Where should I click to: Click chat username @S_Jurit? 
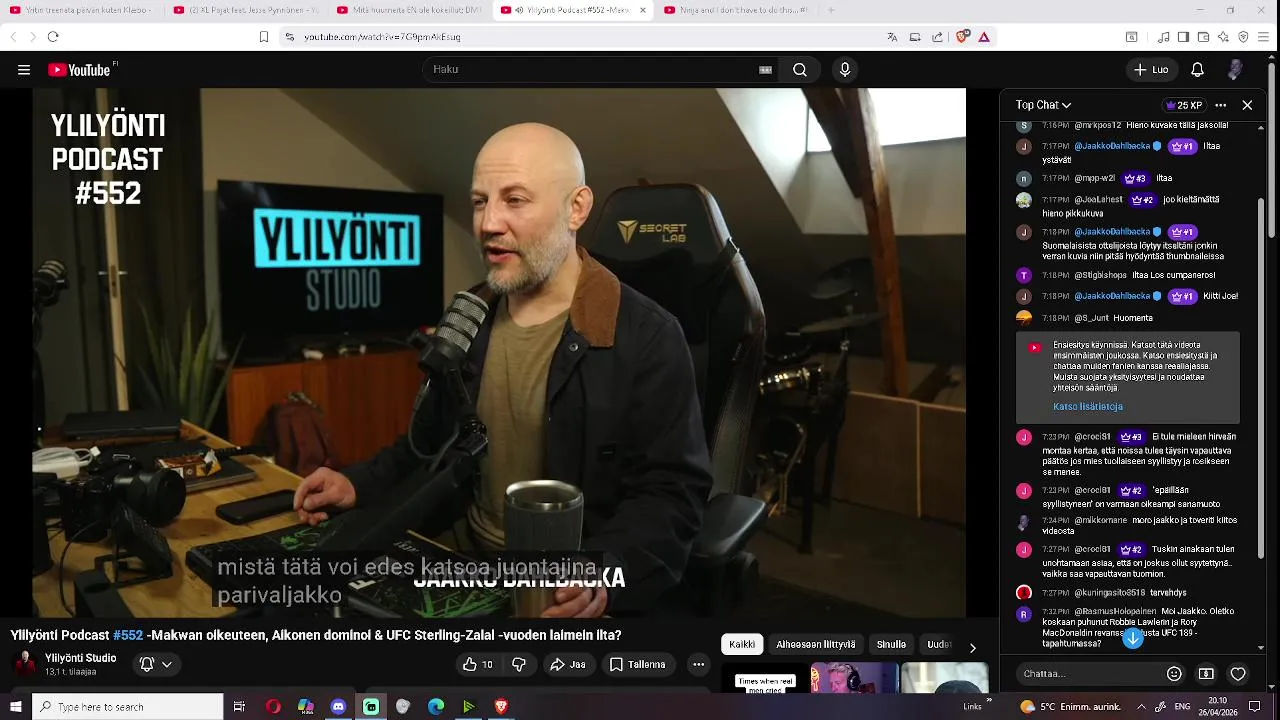click(1092, 318)
